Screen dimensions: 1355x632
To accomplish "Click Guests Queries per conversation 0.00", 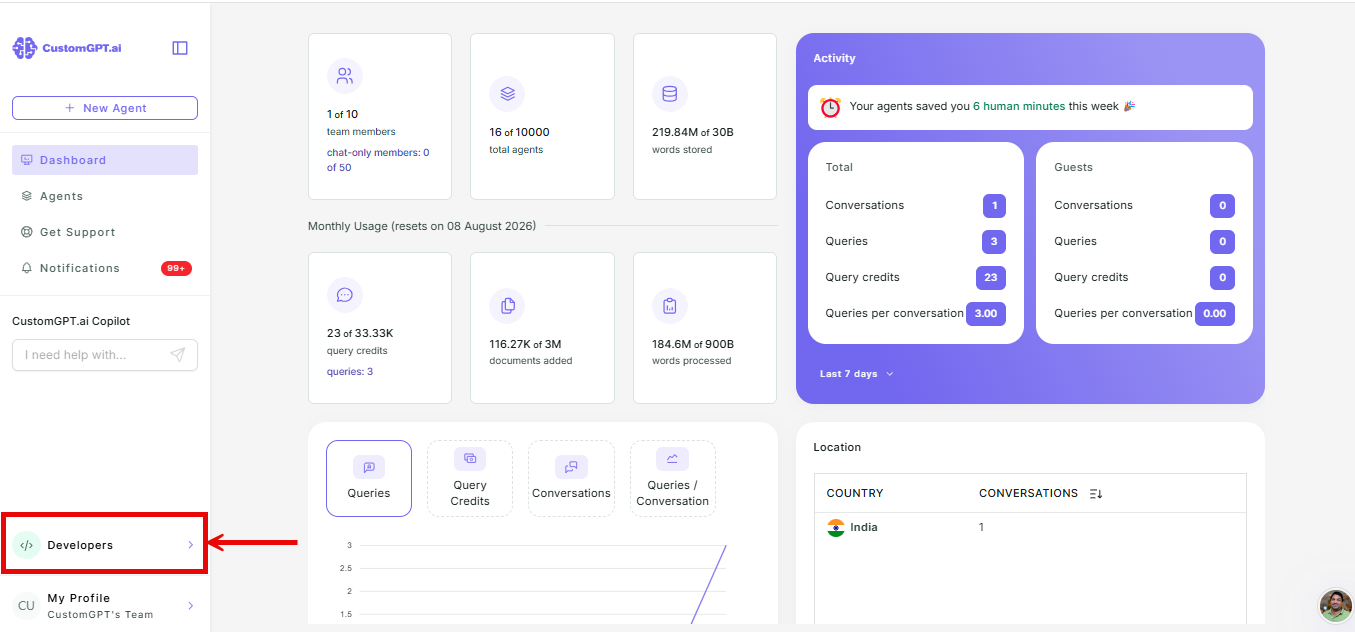I will (1215, 314).
